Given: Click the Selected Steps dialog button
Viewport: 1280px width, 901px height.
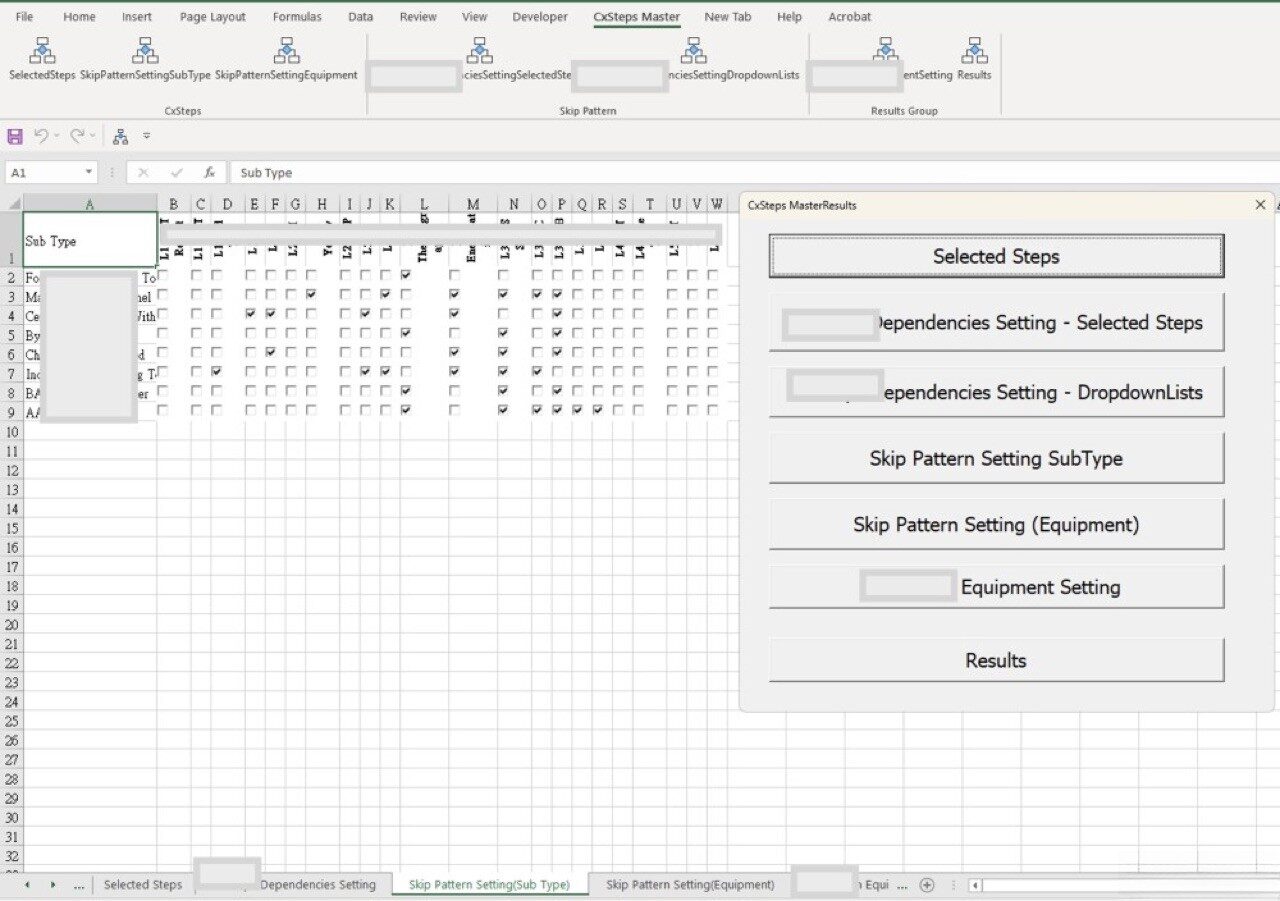Looking at the screenshot, I should pyautogui.click(x=996, y=256).
